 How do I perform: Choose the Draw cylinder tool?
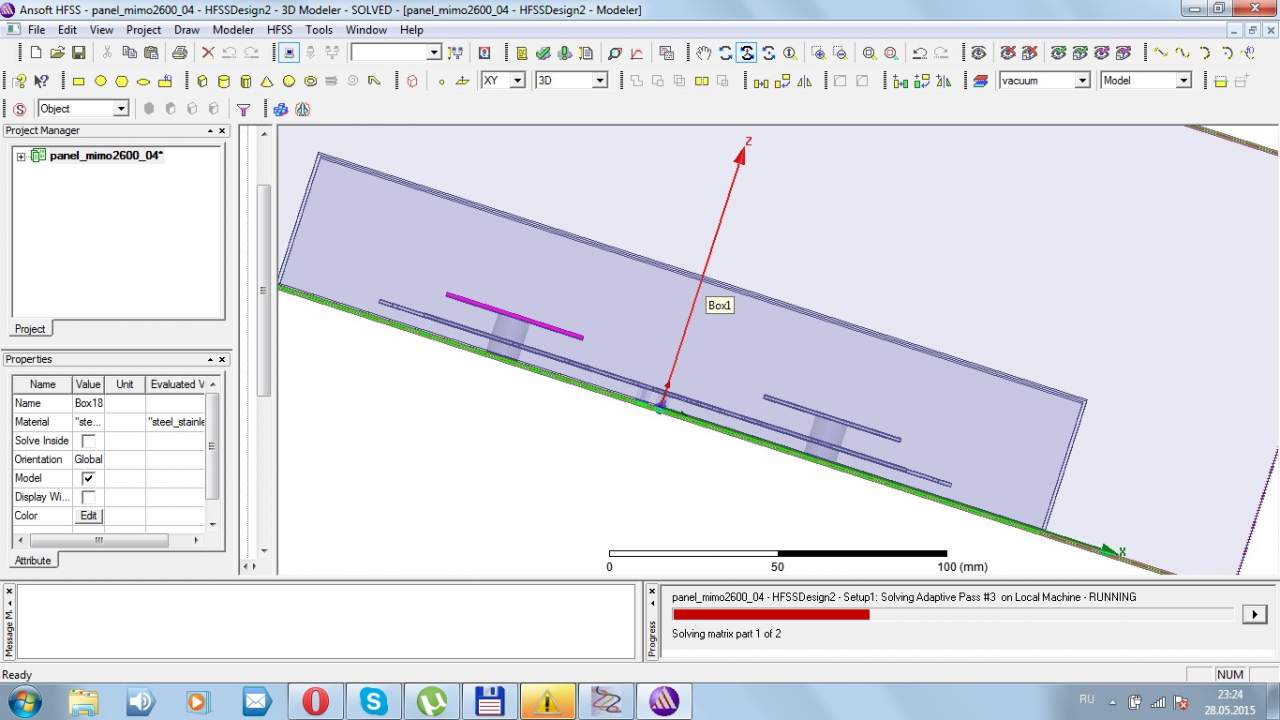(223, 81)
